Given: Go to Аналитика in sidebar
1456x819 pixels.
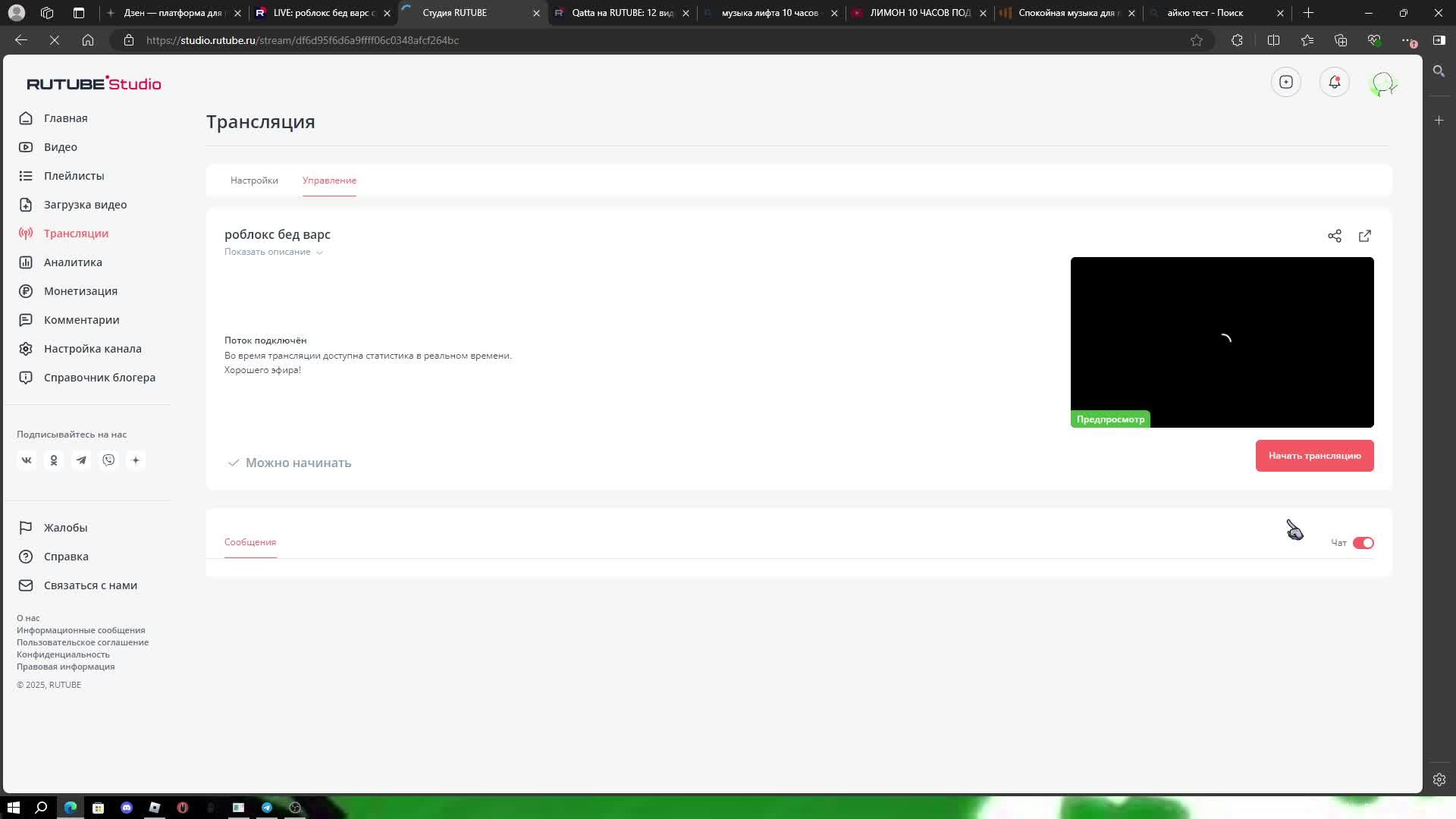Looking at the screenshot, I should (x=73, y=262).
